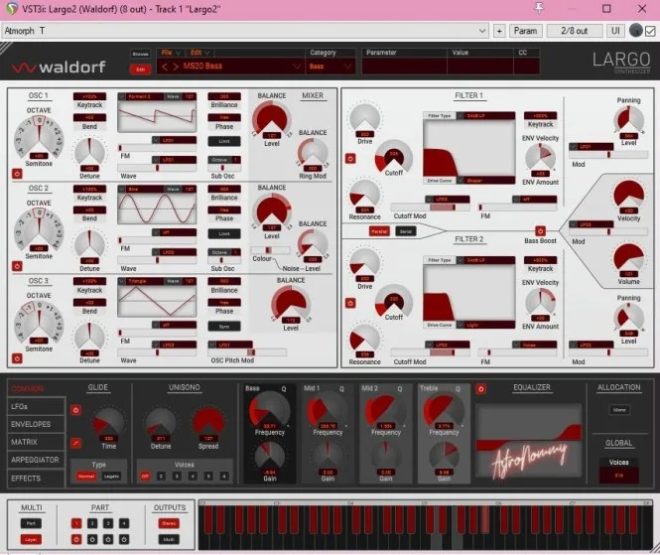Click the Unison Spread knob
The width and height of the screenshot is (660, 555).
pyautogui.click(x=208, y=423)
